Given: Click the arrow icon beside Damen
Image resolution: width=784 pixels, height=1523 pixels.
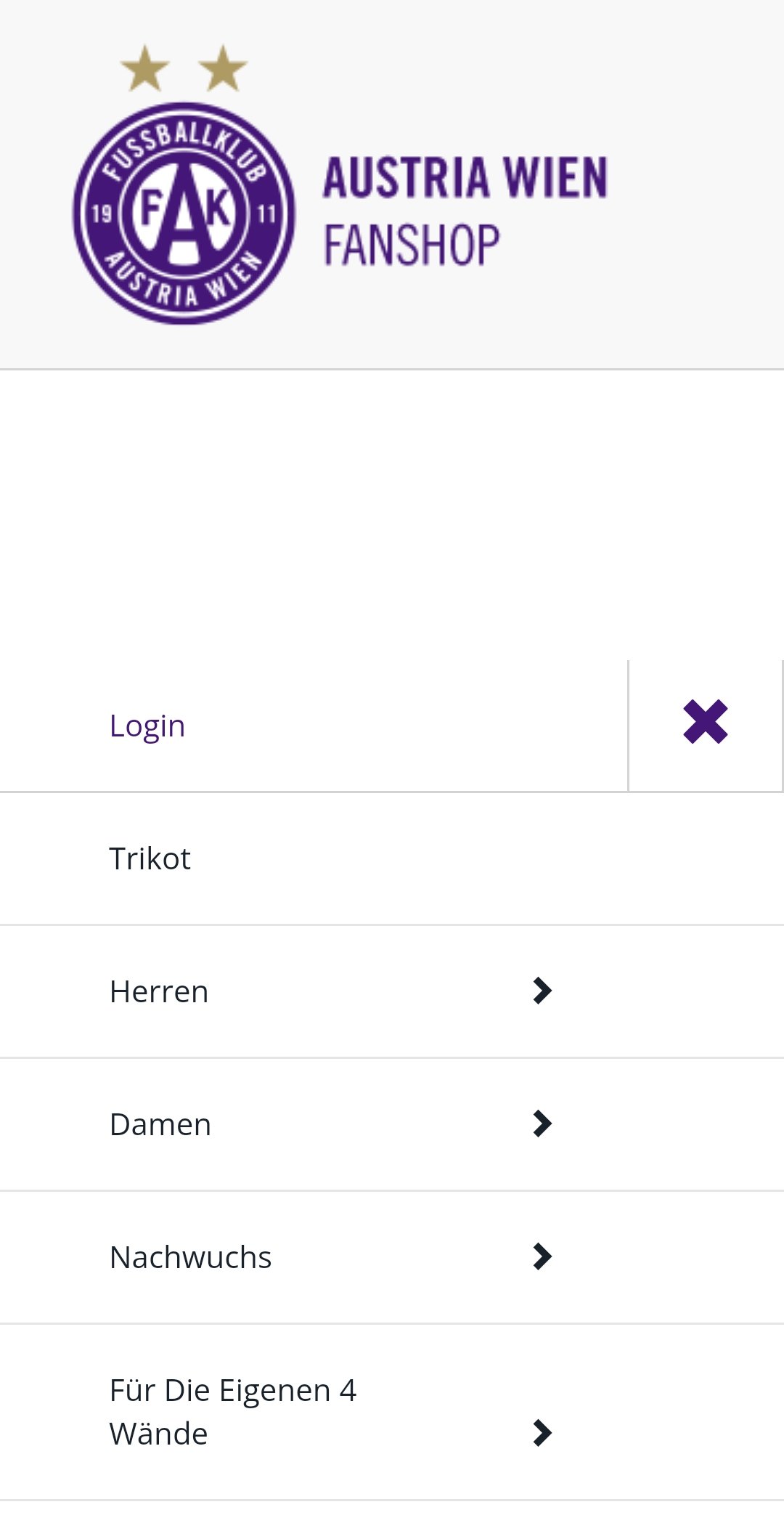Looking at the screenshot, I should (542, 1124).
